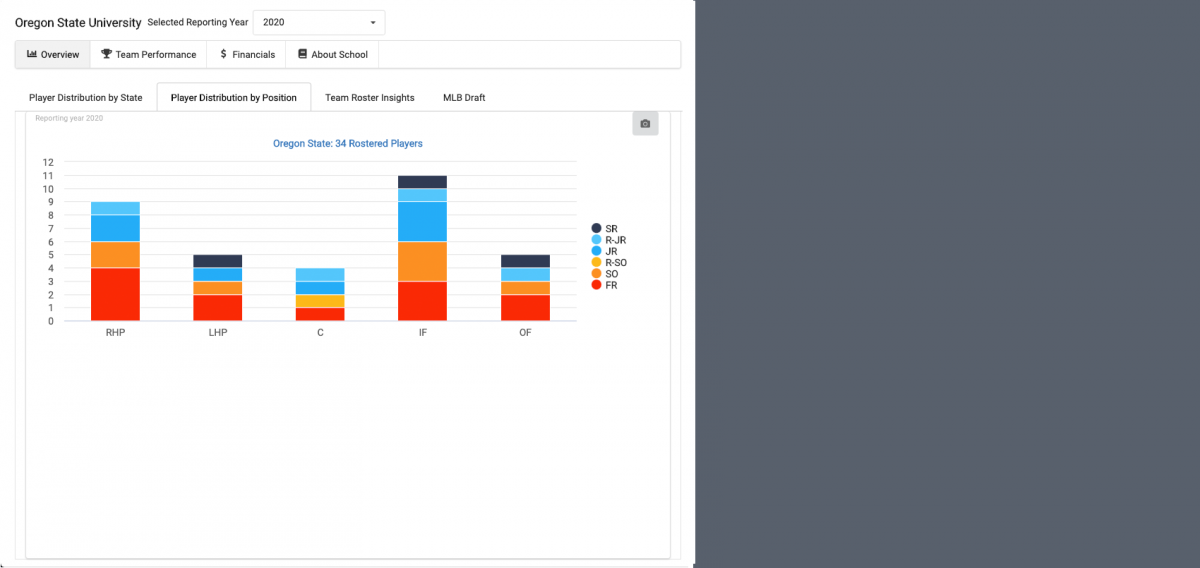Click the RHP axis label

point(115,332)
